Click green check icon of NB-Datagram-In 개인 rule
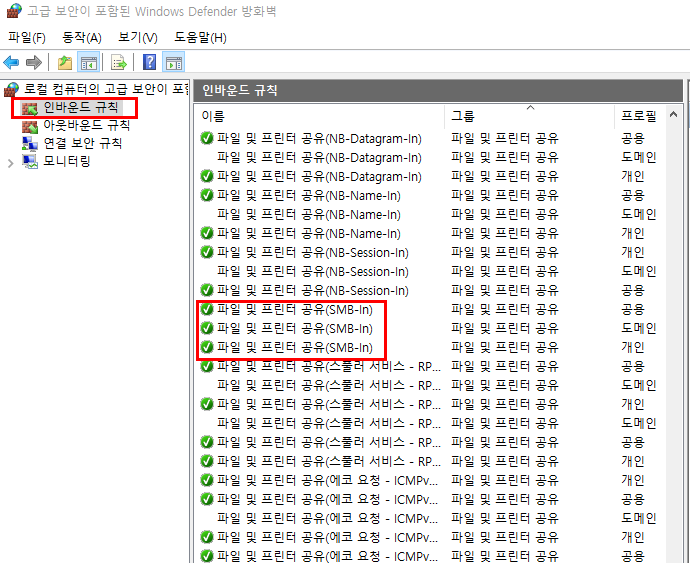690x563 pixels. [207, 176]
